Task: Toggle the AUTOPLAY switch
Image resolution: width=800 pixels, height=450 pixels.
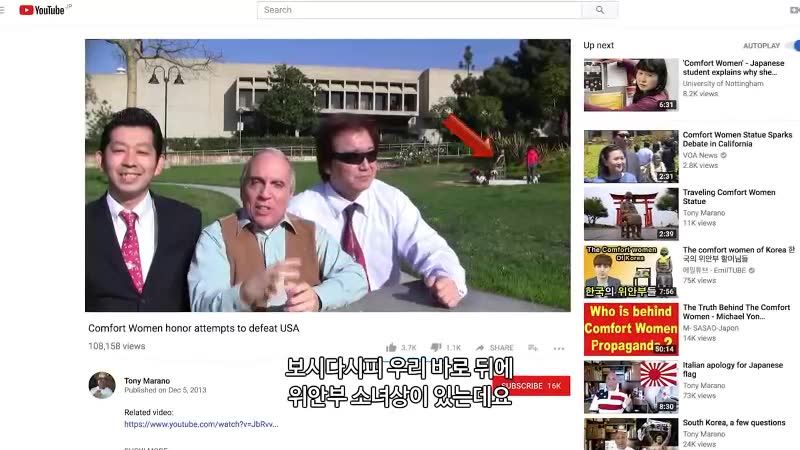Action: pyautogui.click(x=795, y=45)
